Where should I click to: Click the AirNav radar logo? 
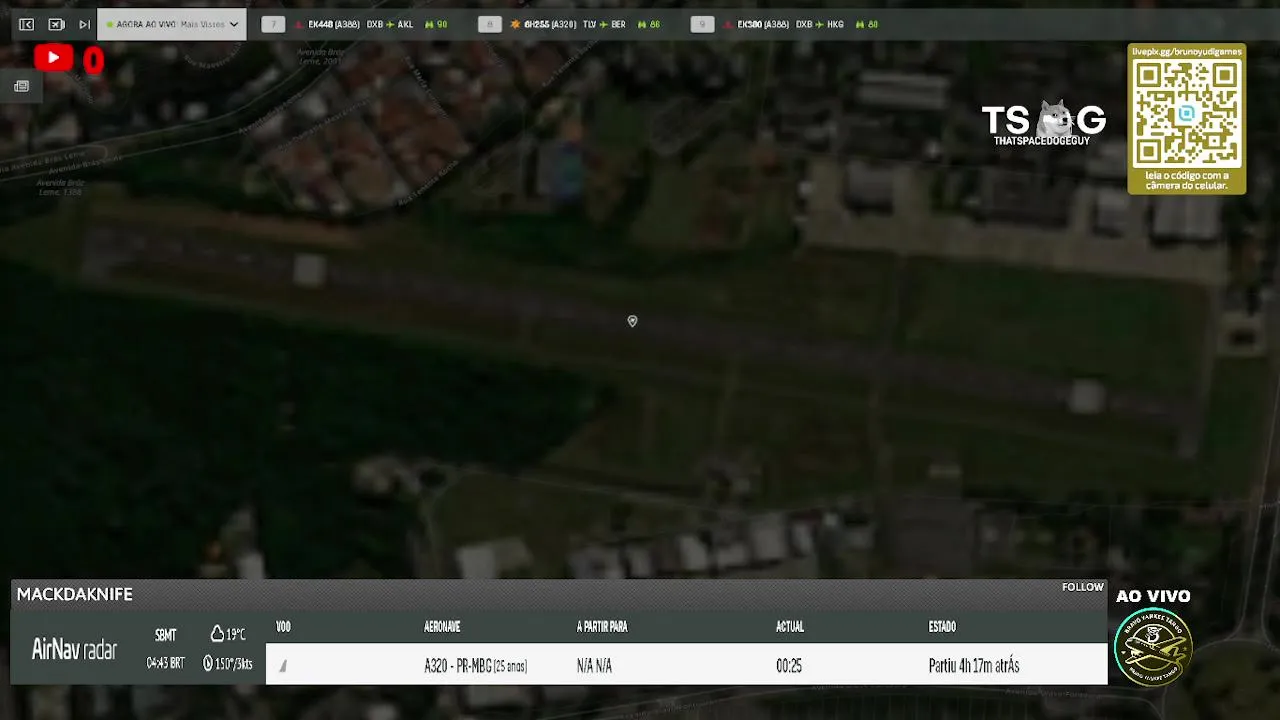74,650
